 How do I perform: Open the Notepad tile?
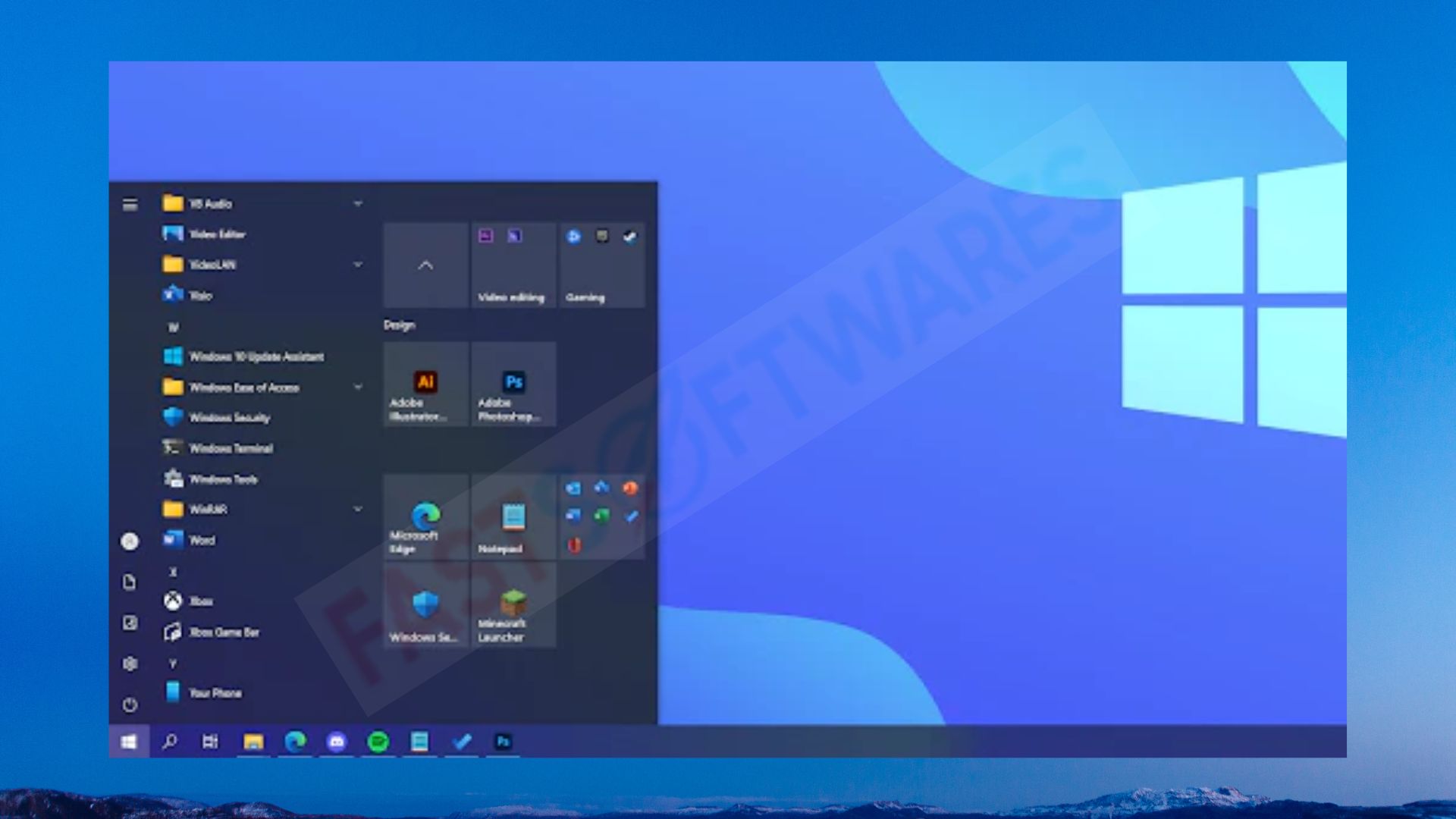click(x=513, y=517)
